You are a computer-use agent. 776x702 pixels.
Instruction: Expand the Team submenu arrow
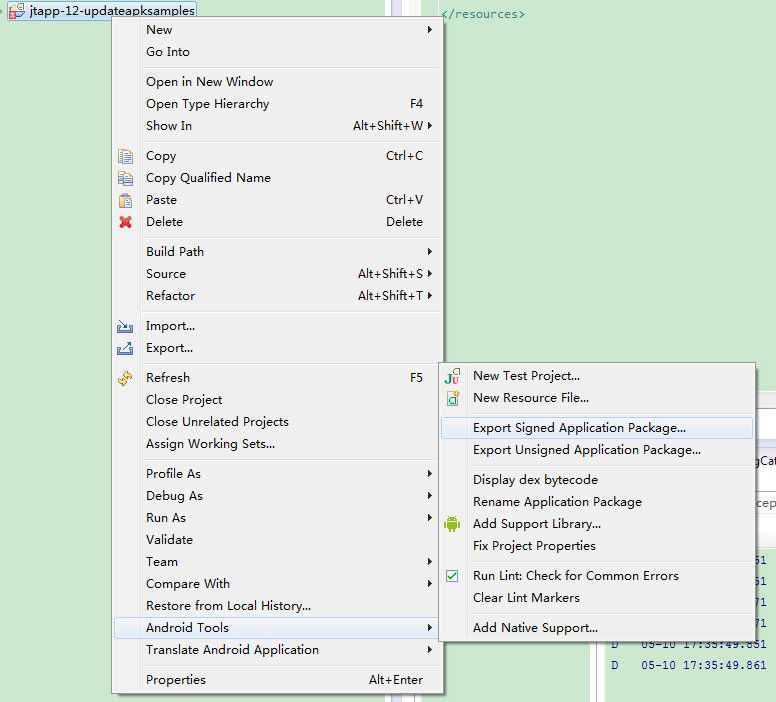(430, 561)
